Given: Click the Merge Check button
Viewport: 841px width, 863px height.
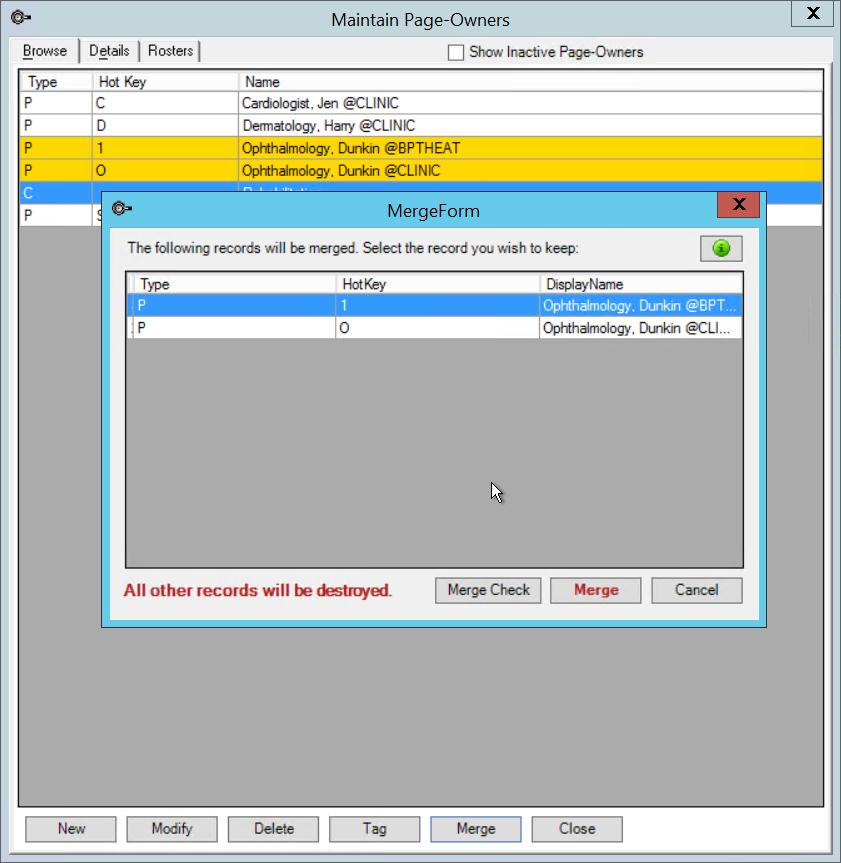Looking at the screenshot, I should 488,590.
